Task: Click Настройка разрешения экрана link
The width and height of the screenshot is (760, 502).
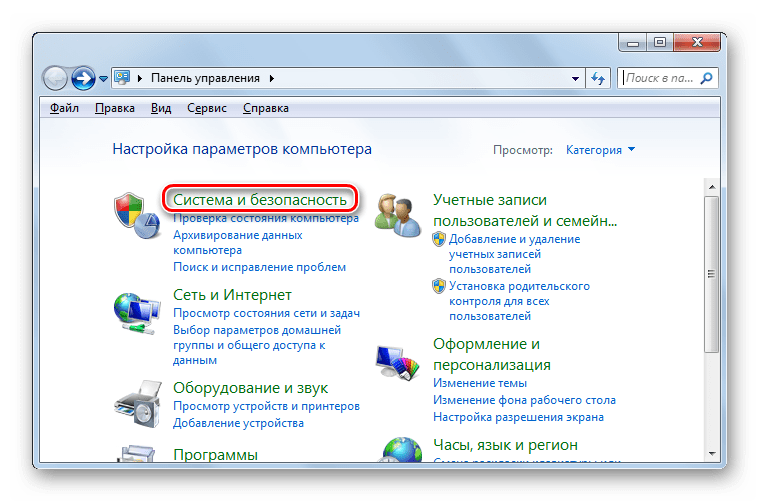Action: pos(519,417)
